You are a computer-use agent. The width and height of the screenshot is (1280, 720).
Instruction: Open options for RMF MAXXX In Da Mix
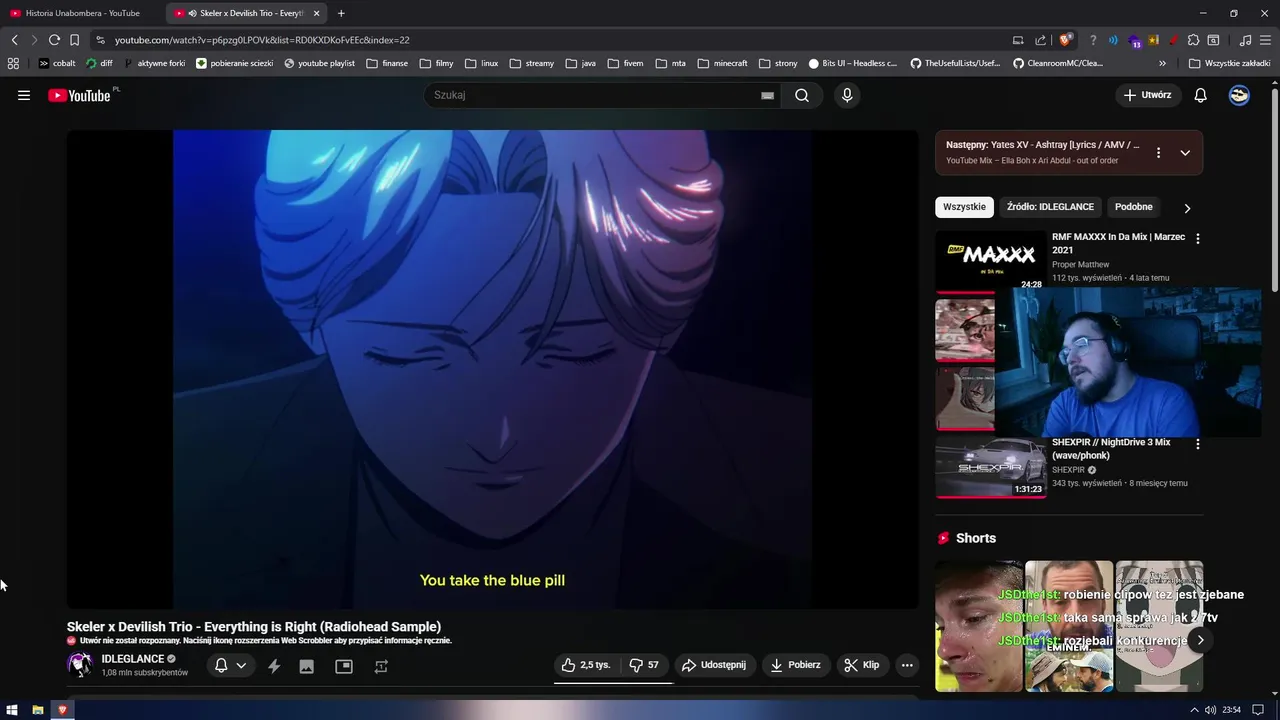(x=1198, y=239)
